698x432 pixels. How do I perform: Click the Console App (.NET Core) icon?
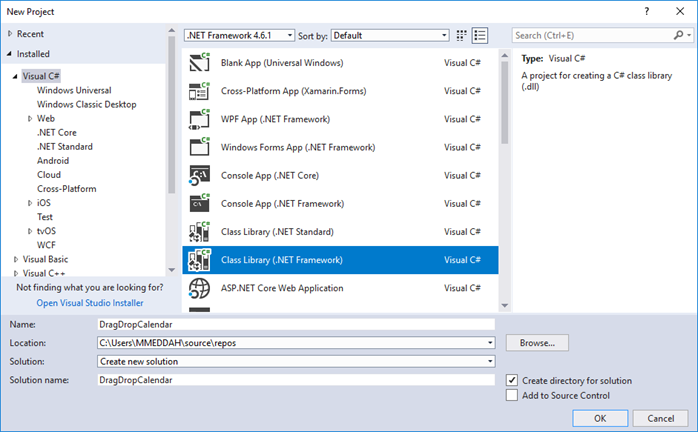click(x=199, y=175)
